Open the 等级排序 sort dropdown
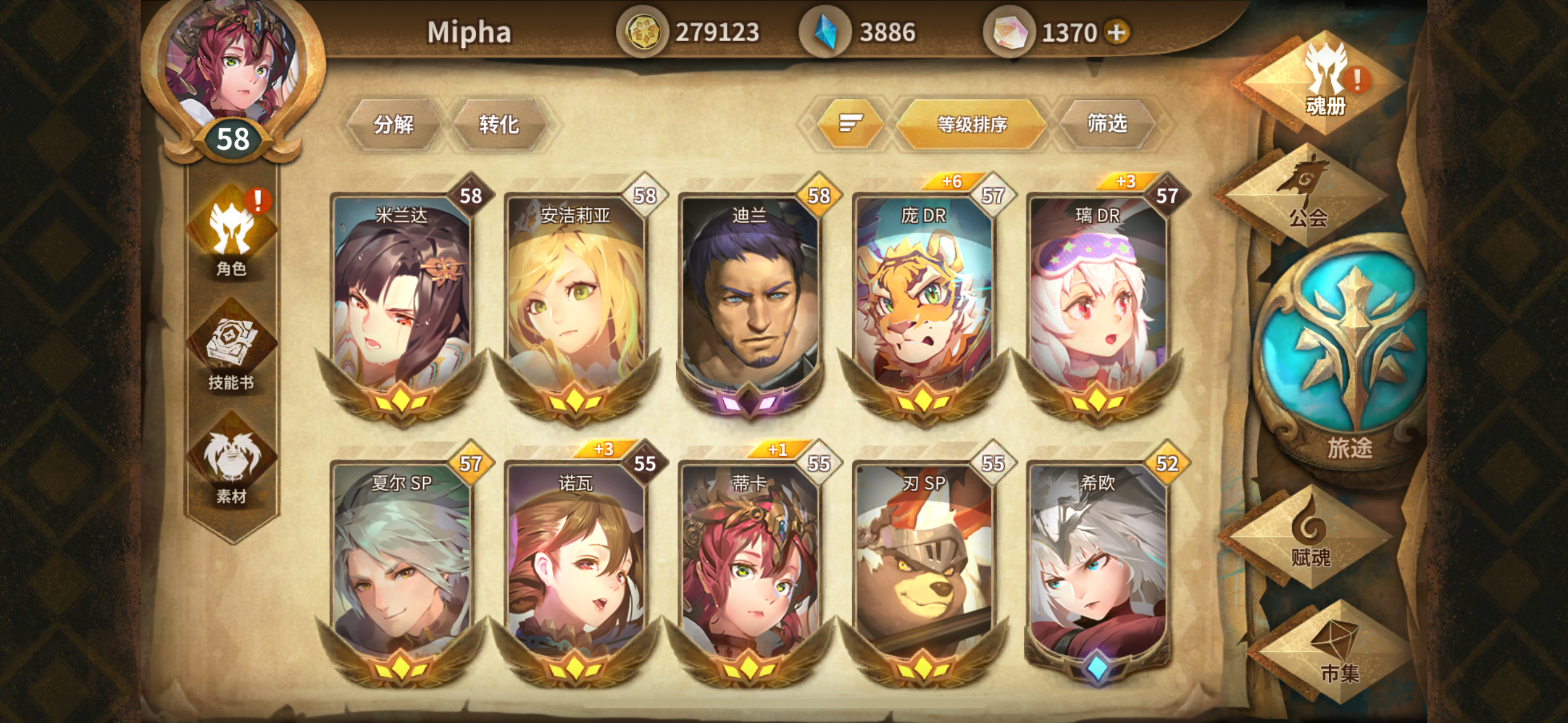This screenshot has height=723, width=1568. 972,124
